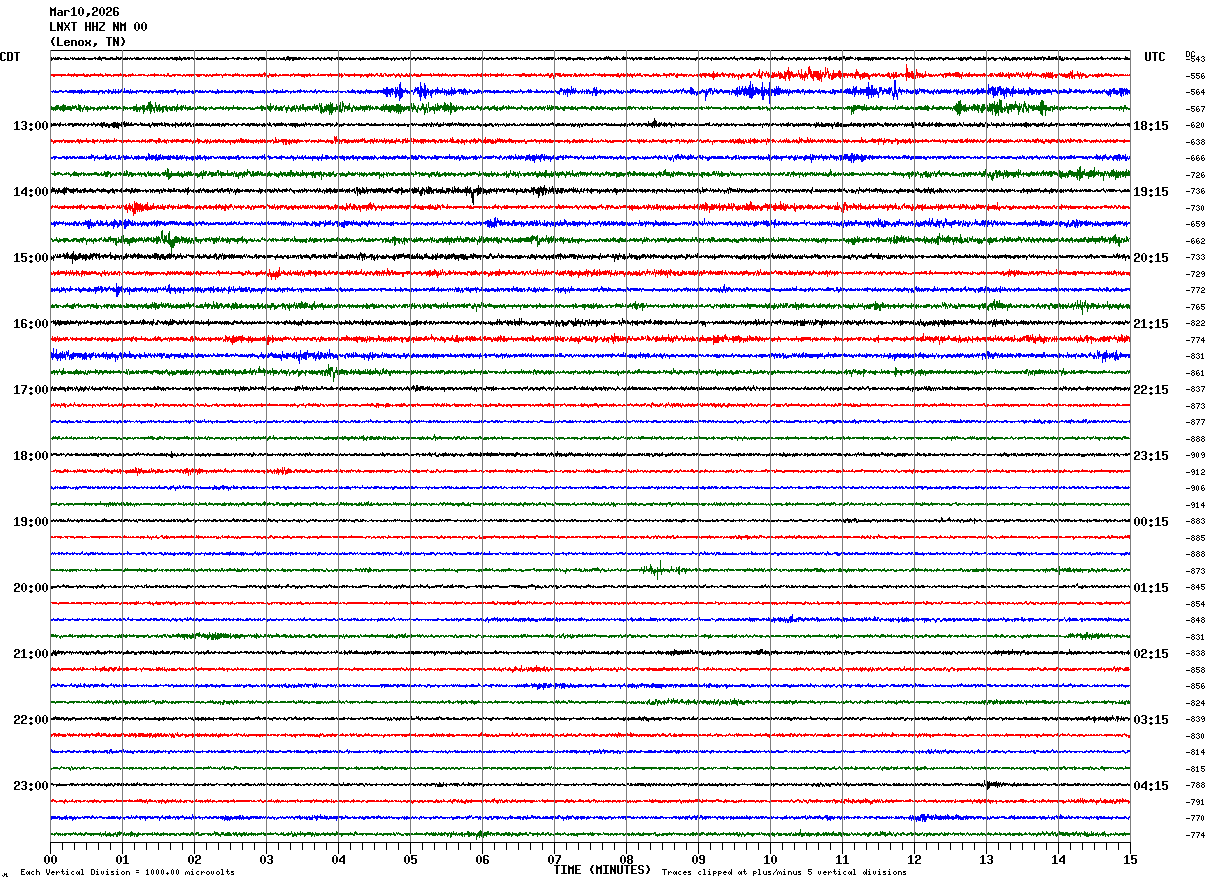The height and width of the screenshot is (886, 1210).
Task: Click the 20:15 UTC time label
Action: (1151, 258)
